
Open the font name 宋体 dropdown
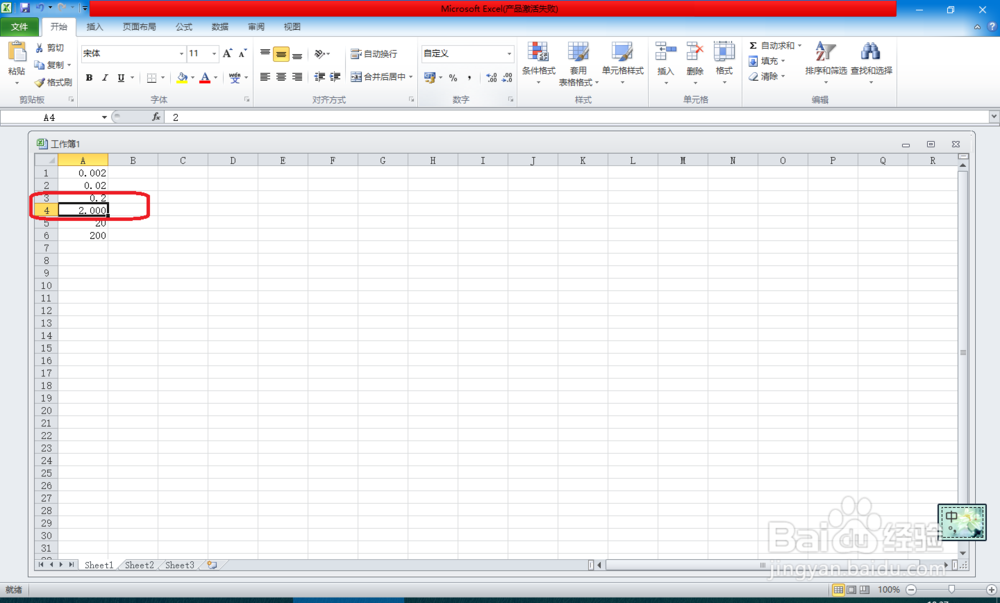point(181,54)
